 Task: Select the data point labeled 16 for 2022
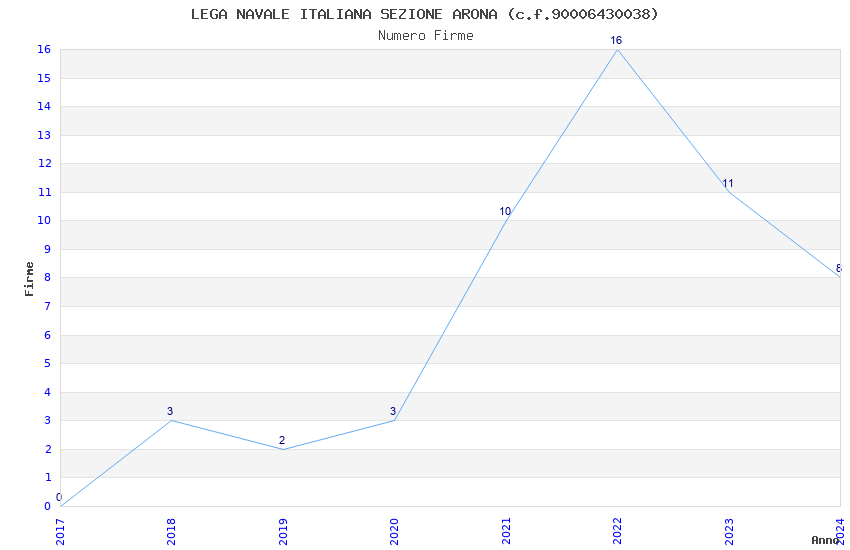616,41
